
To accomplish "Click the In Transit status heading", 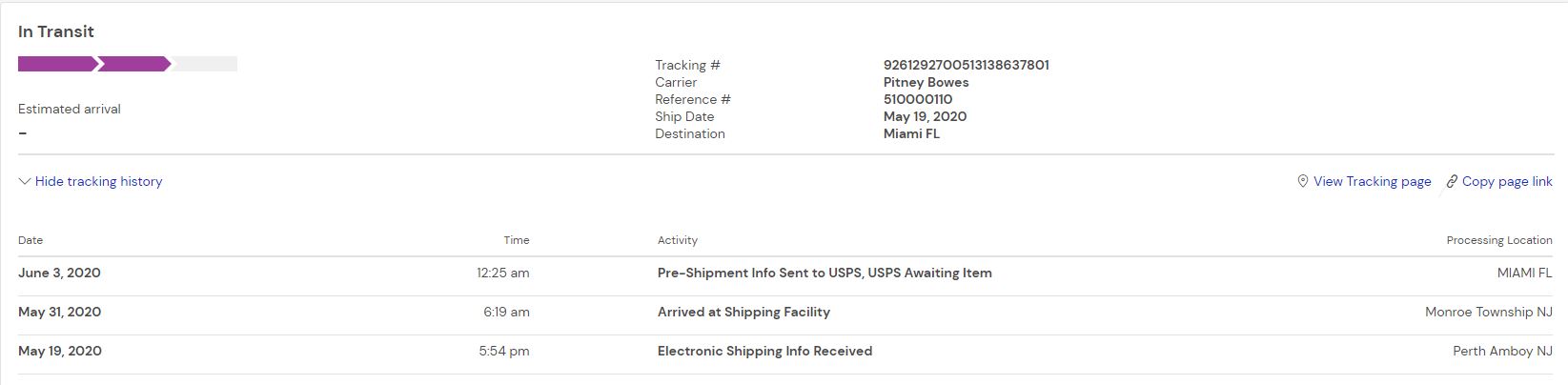I will (x=56, y=31).
